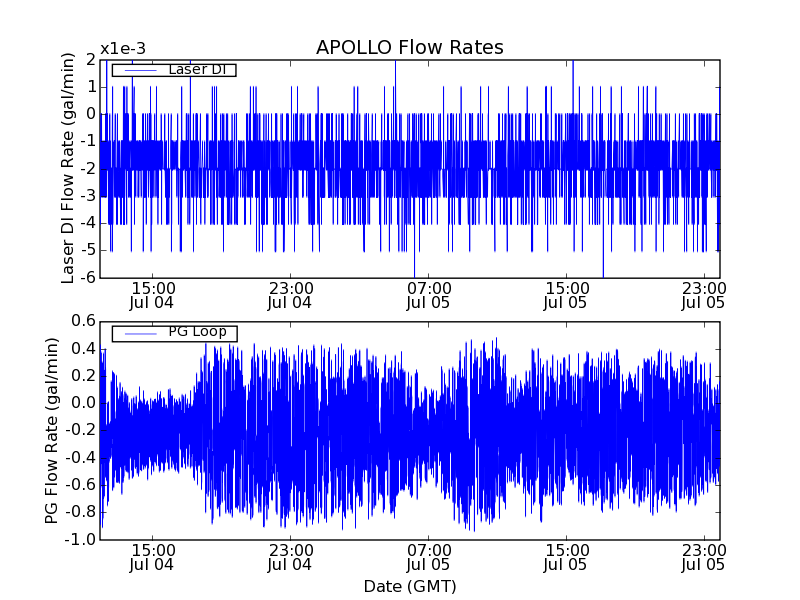Click the '2' tick on Laser DI y-axis

91,60
